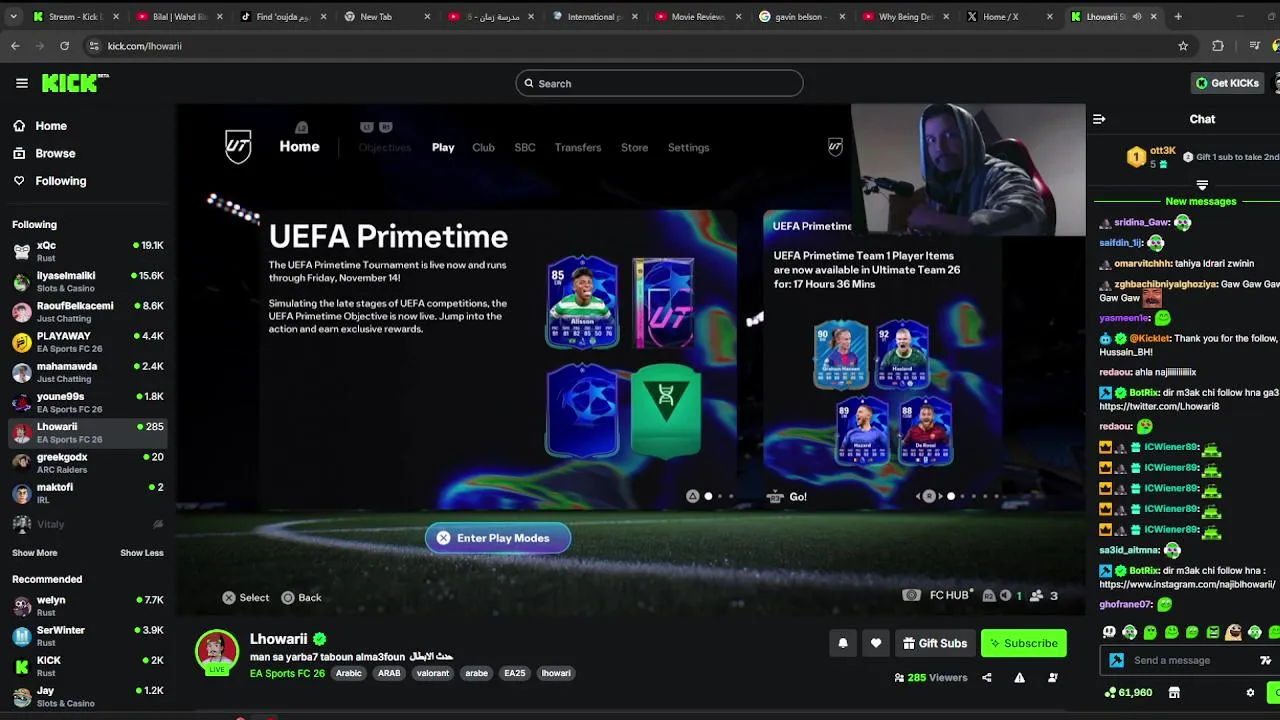Open maktofi channel in sidebar

(88, 493)
